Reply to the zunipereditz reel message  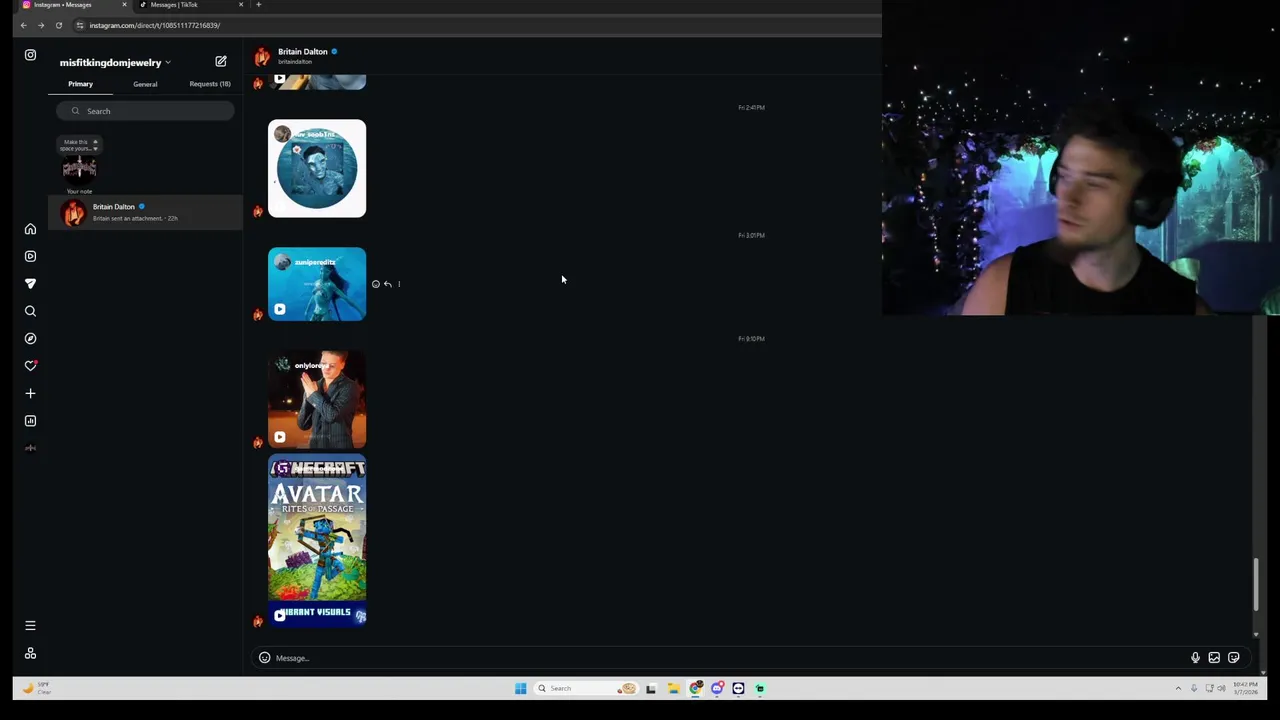pos(388,284)
